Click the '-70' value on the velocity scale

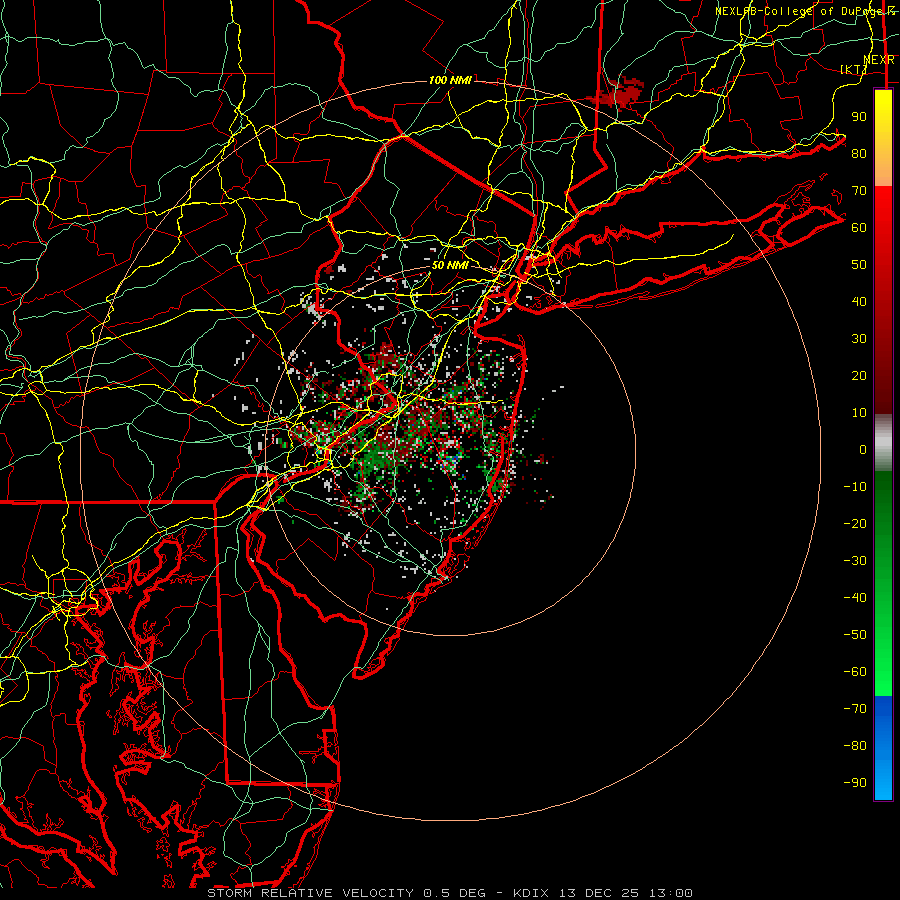[x=855, y=708]
